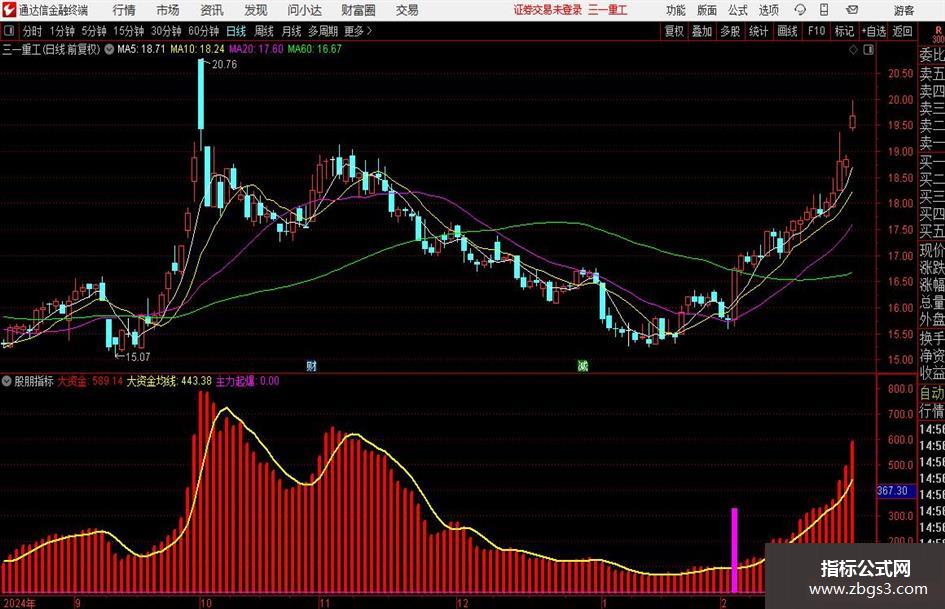Click the 财 marker on the chart
Image resolution: width=945 pixels, height=609 pixels.
(x=311, y=365)
